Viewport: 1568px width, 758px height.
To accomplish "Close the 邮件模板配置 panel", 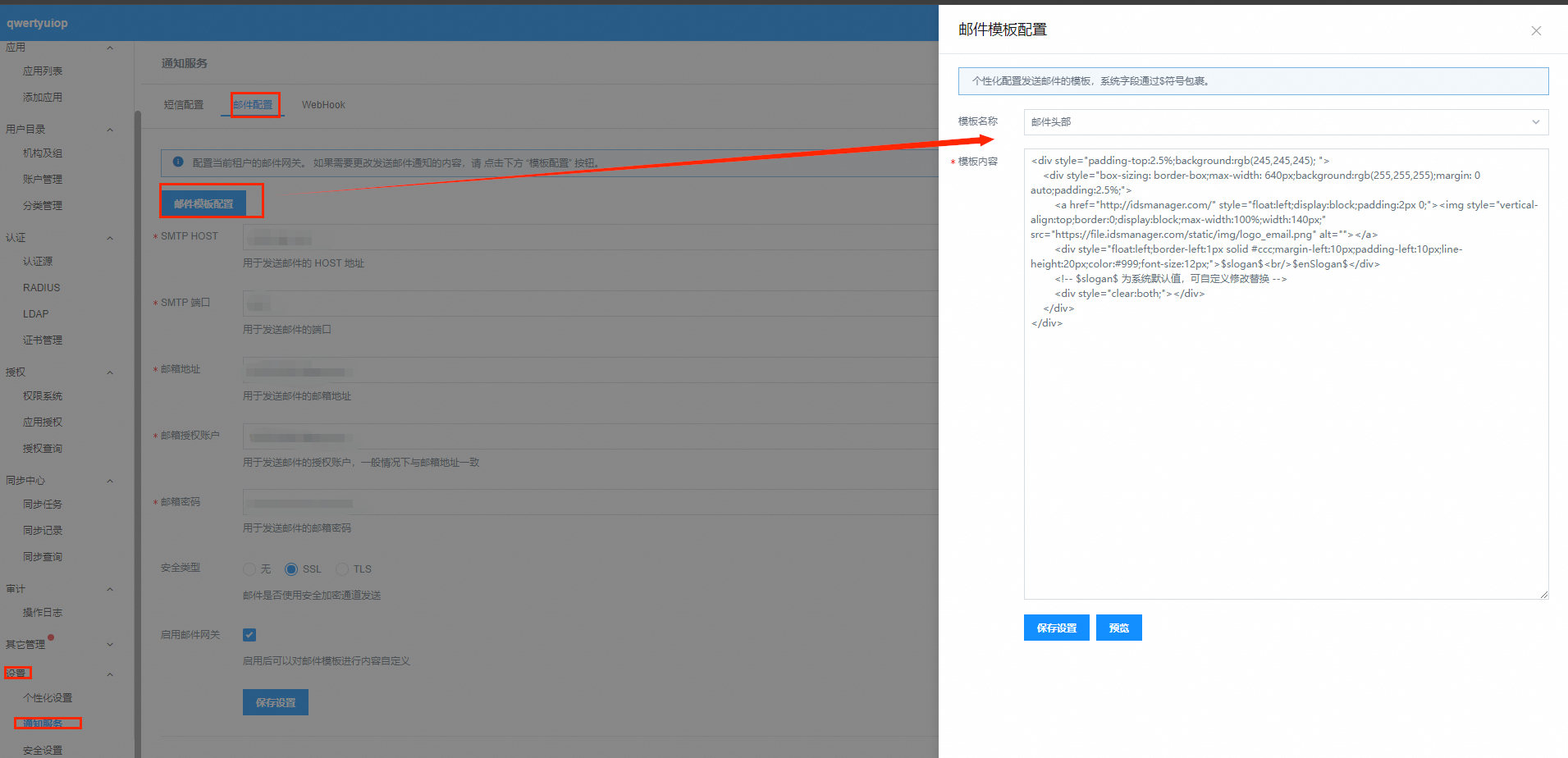I will point(1536,31).
